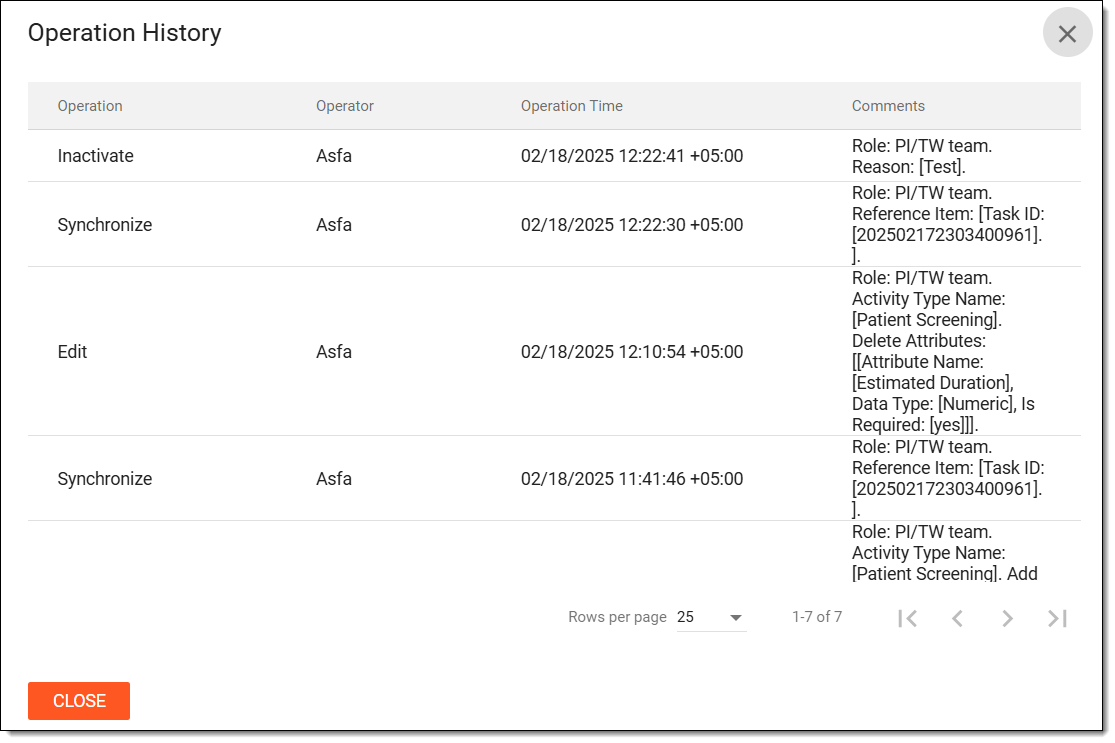Click the Rows per page label
1115x743 pixels.
617,617
